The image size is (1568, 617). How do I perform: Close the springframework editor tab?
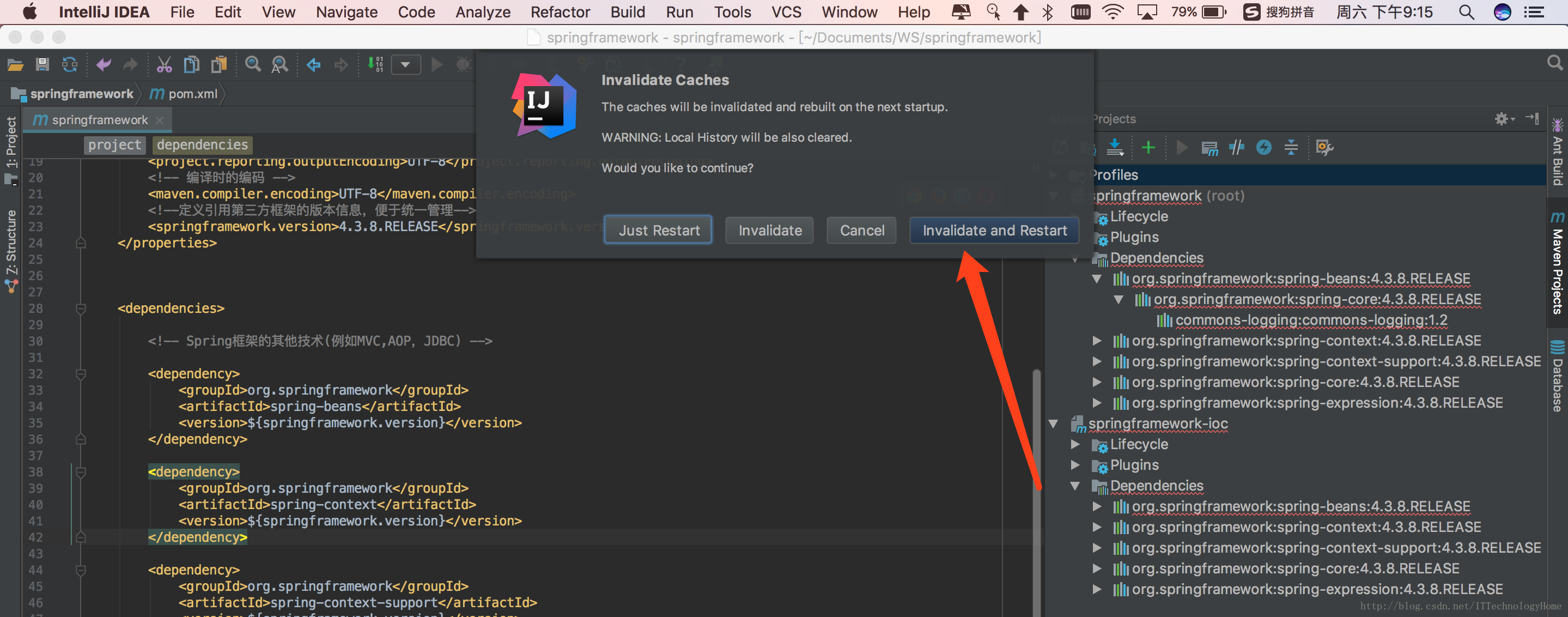pyautogui.click(x=160, y=120)
